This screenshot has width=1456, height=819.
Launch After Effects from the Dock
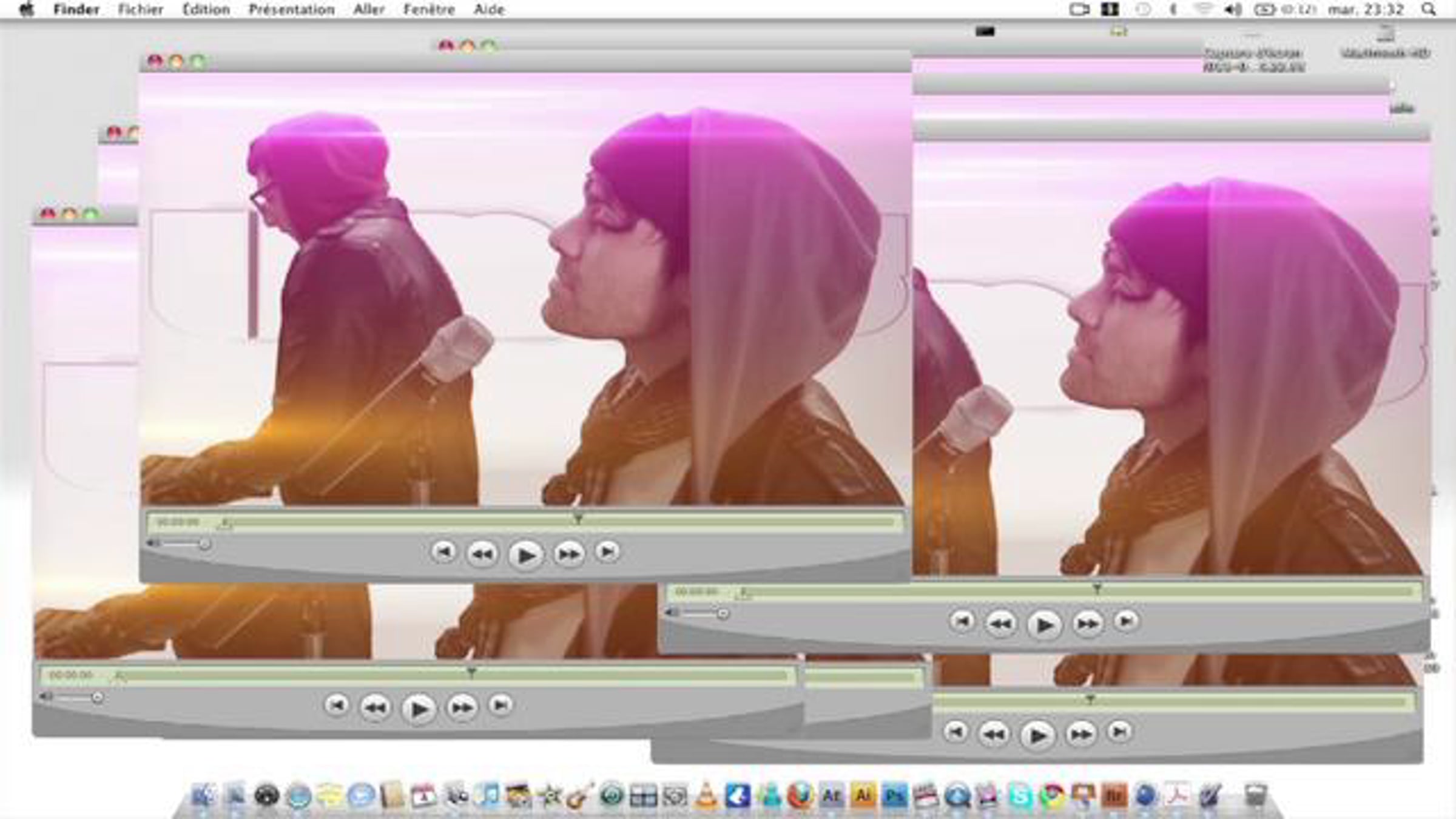point(832,795)
